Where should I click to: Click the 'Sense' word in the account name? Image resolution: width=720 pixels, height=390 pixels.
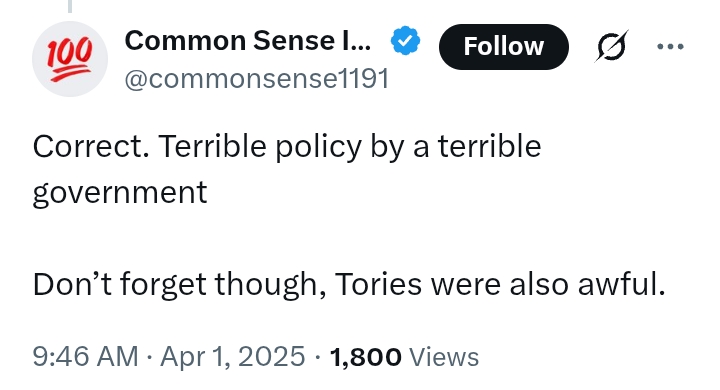pyautogui.click(x=295, y=41)
